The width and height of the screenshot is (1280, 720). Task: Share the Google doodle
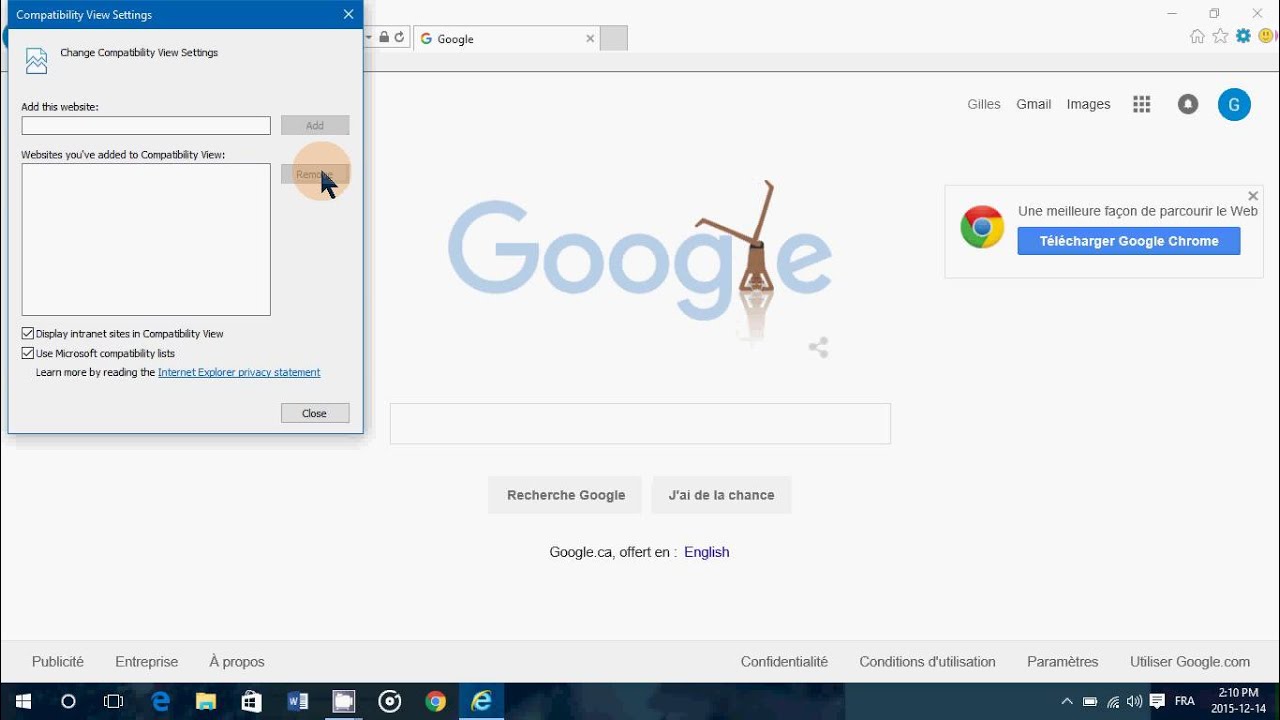click(x=819, y=348)
